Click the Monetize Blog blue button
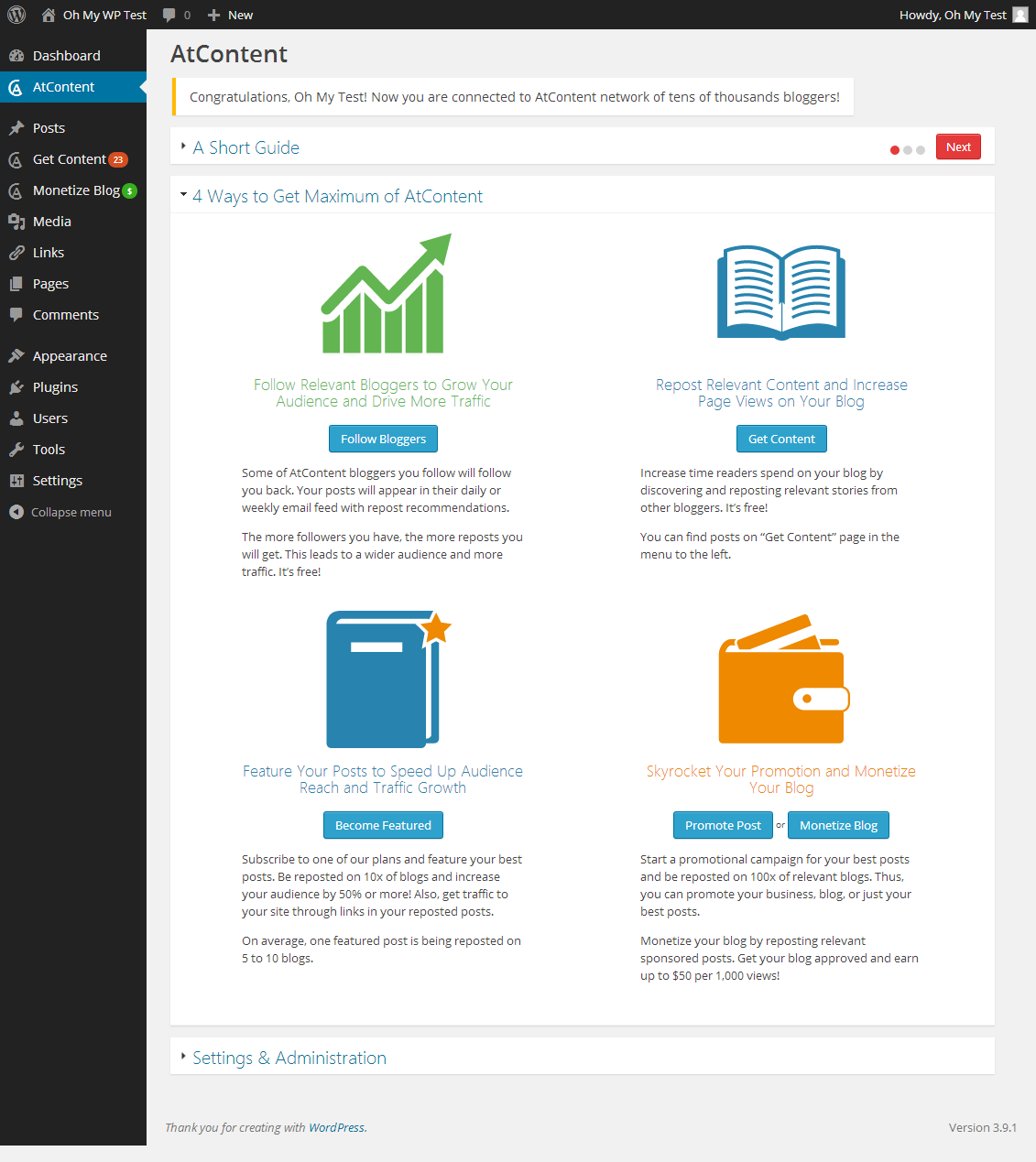Image resolution: width=1036 pixels, height=1162 pixels. coord(838,825)
